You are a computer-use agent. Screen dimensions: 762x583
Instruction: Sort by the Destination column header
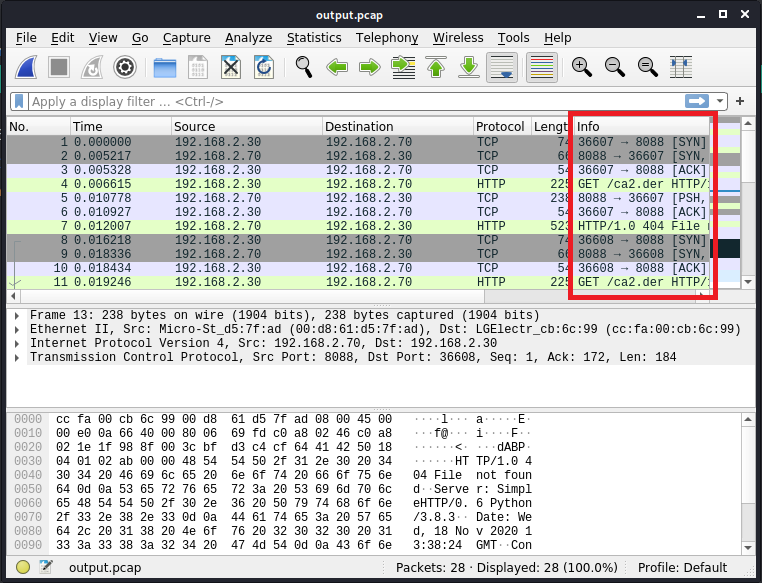[398, 126]
